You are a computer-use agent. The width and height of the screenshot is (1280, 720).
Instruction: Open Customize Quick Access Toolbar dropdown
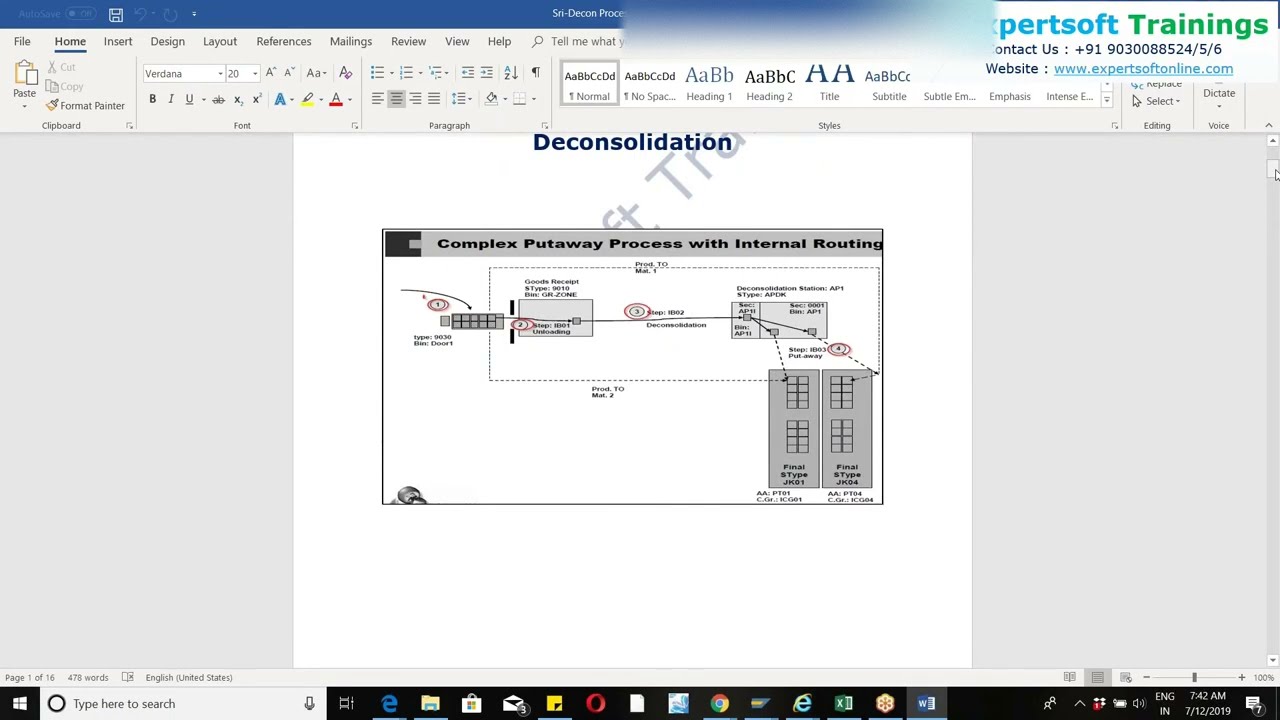194,14
